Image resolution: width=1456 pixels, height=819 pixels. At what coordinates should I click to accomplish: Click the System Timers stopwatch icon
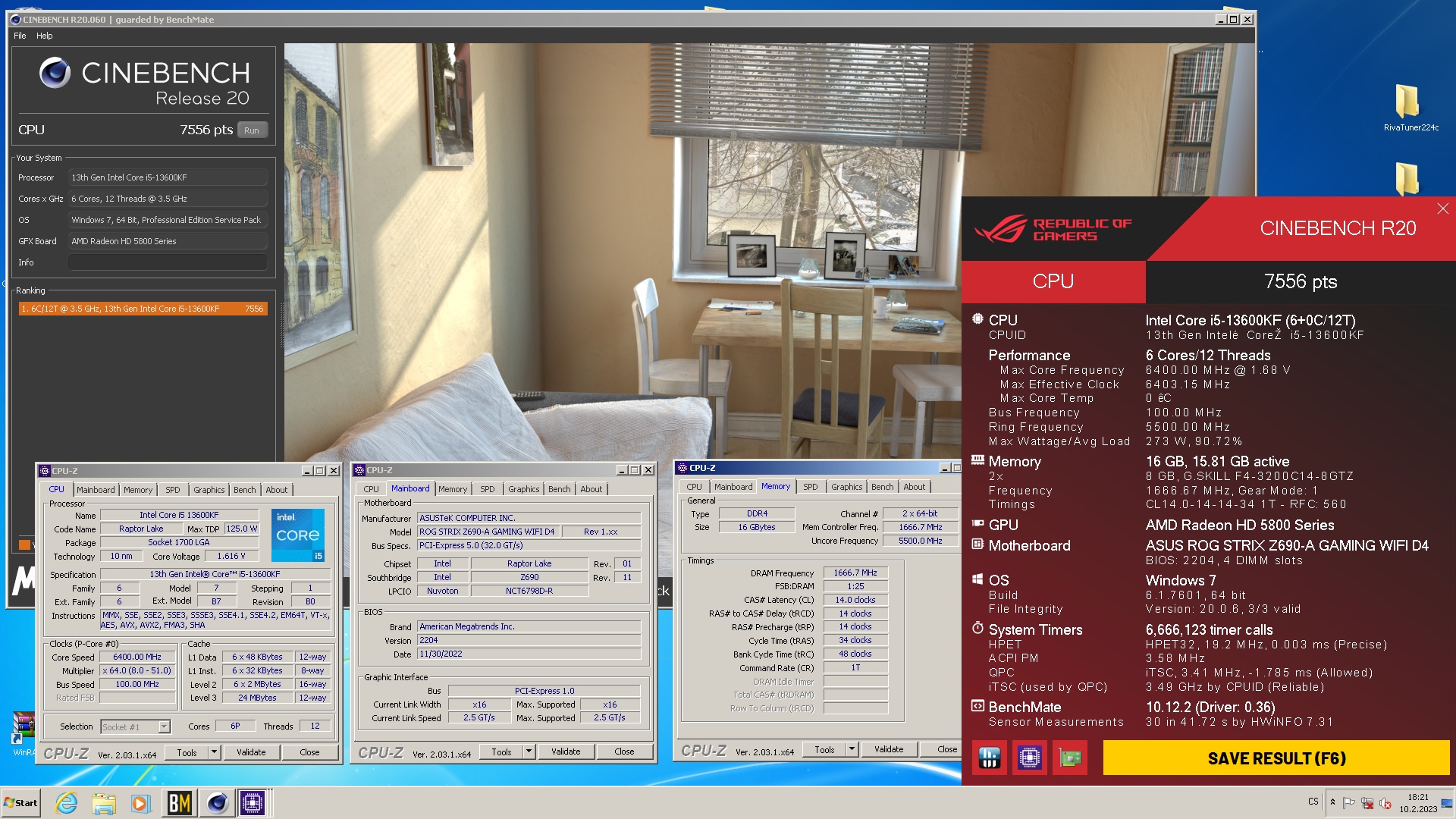pos(977,628)
